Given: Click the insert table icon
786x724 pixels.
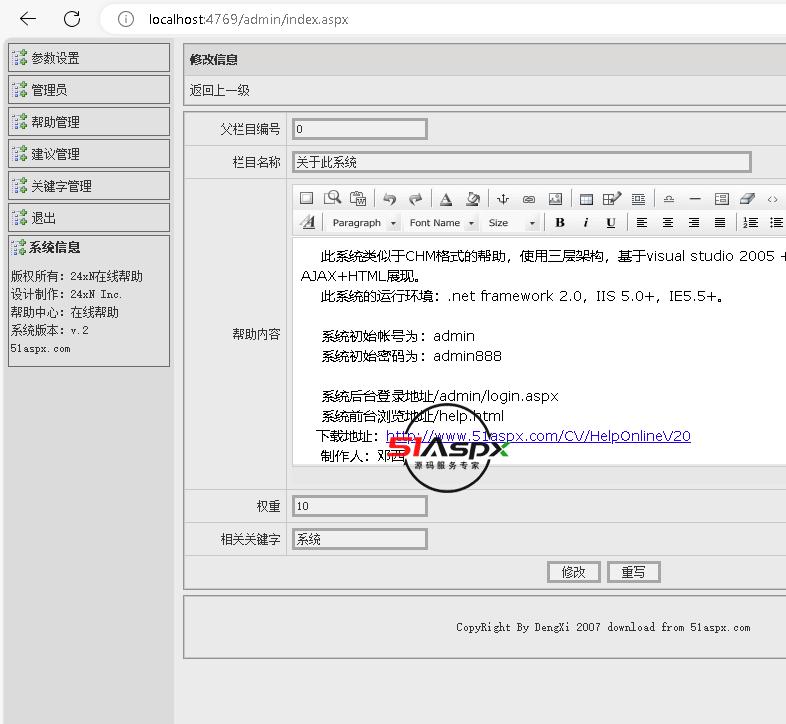Looking at the screenshot, I should [x=586, y=199].
